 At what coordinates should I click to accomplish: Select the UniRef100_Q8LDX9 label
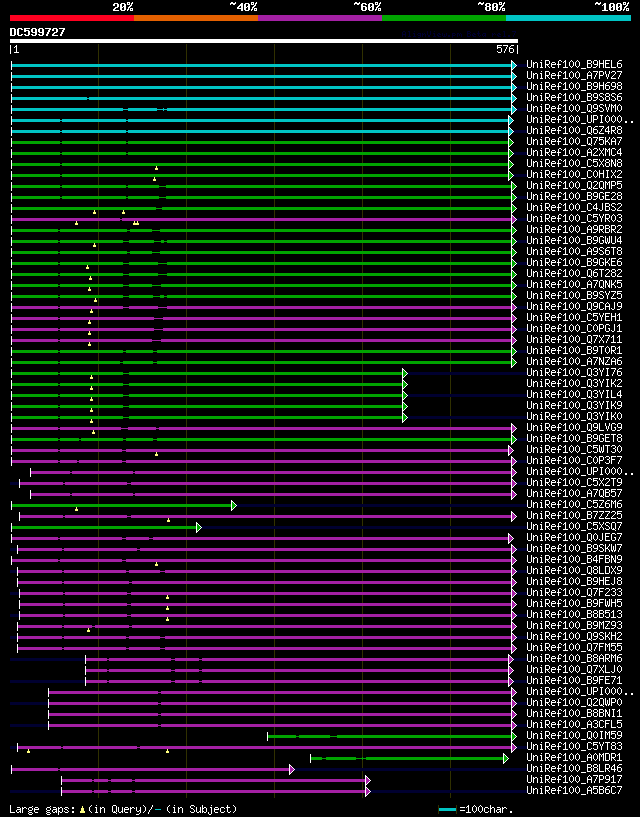coord(574,571)
